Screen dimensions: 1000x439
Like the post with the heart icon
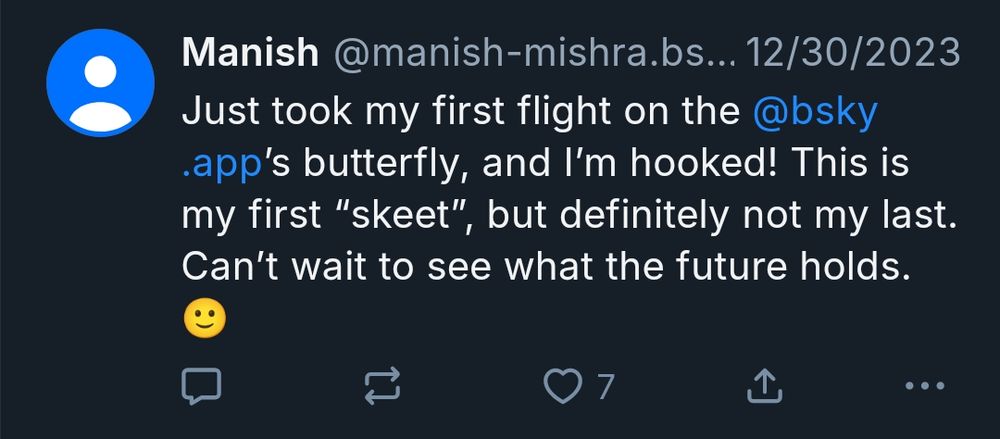(562, 386)
